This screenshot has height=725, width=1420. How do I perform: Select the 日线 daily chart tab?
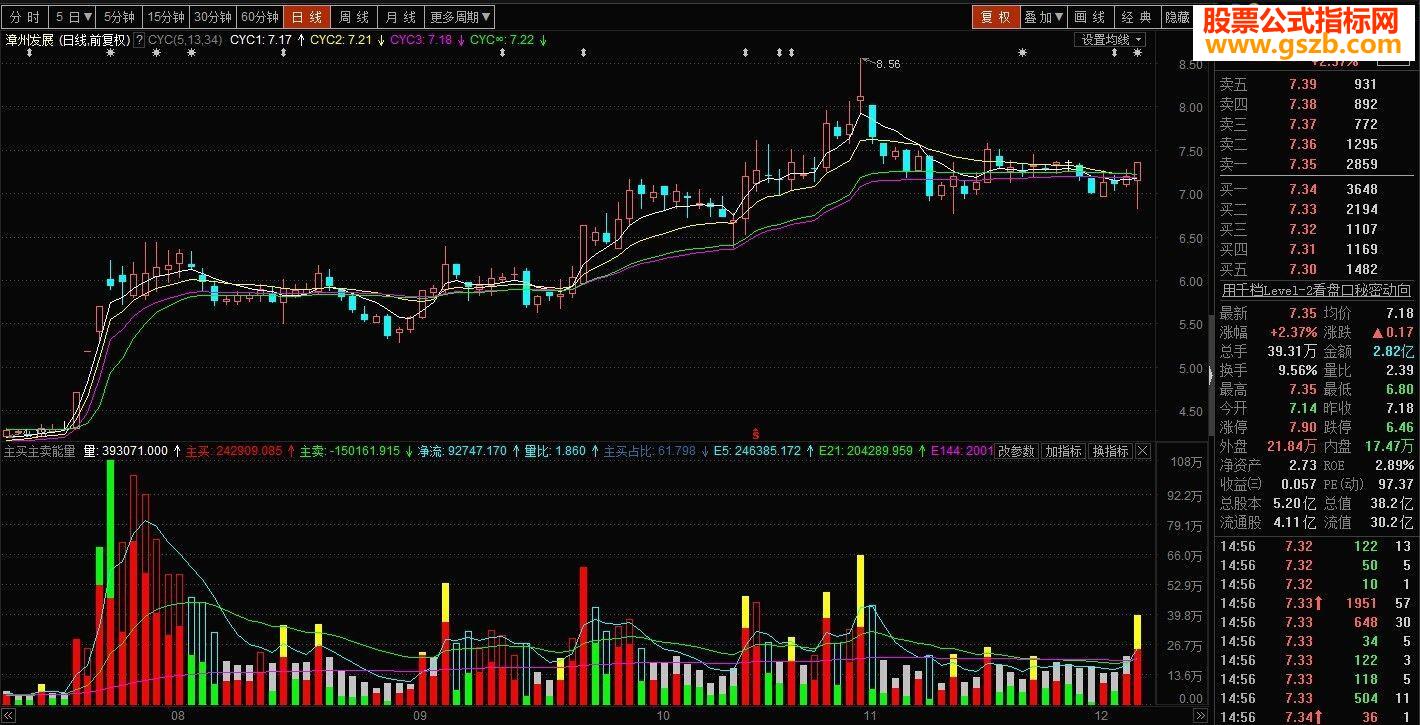[x=307, y=17]
